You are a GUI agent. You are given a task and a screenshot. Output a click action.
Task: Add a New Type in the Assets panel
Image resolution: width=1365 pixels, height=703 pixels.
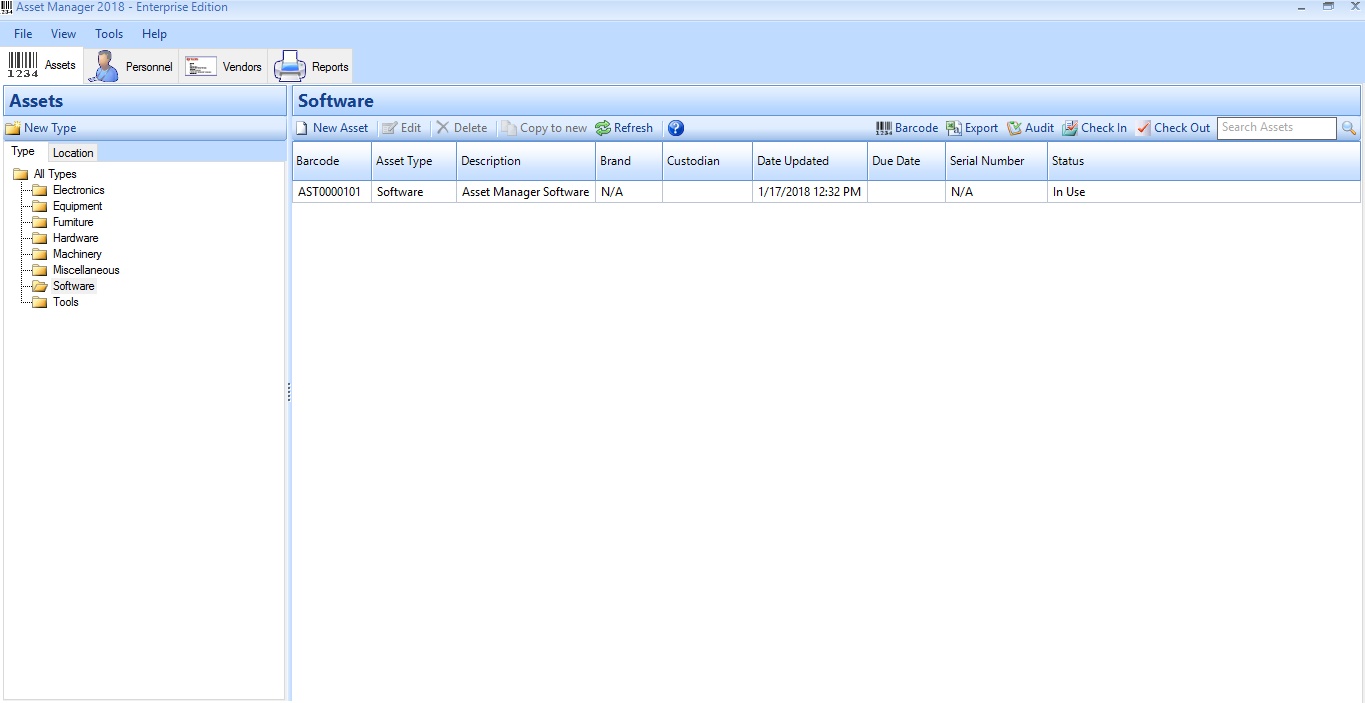click(41, 128)
